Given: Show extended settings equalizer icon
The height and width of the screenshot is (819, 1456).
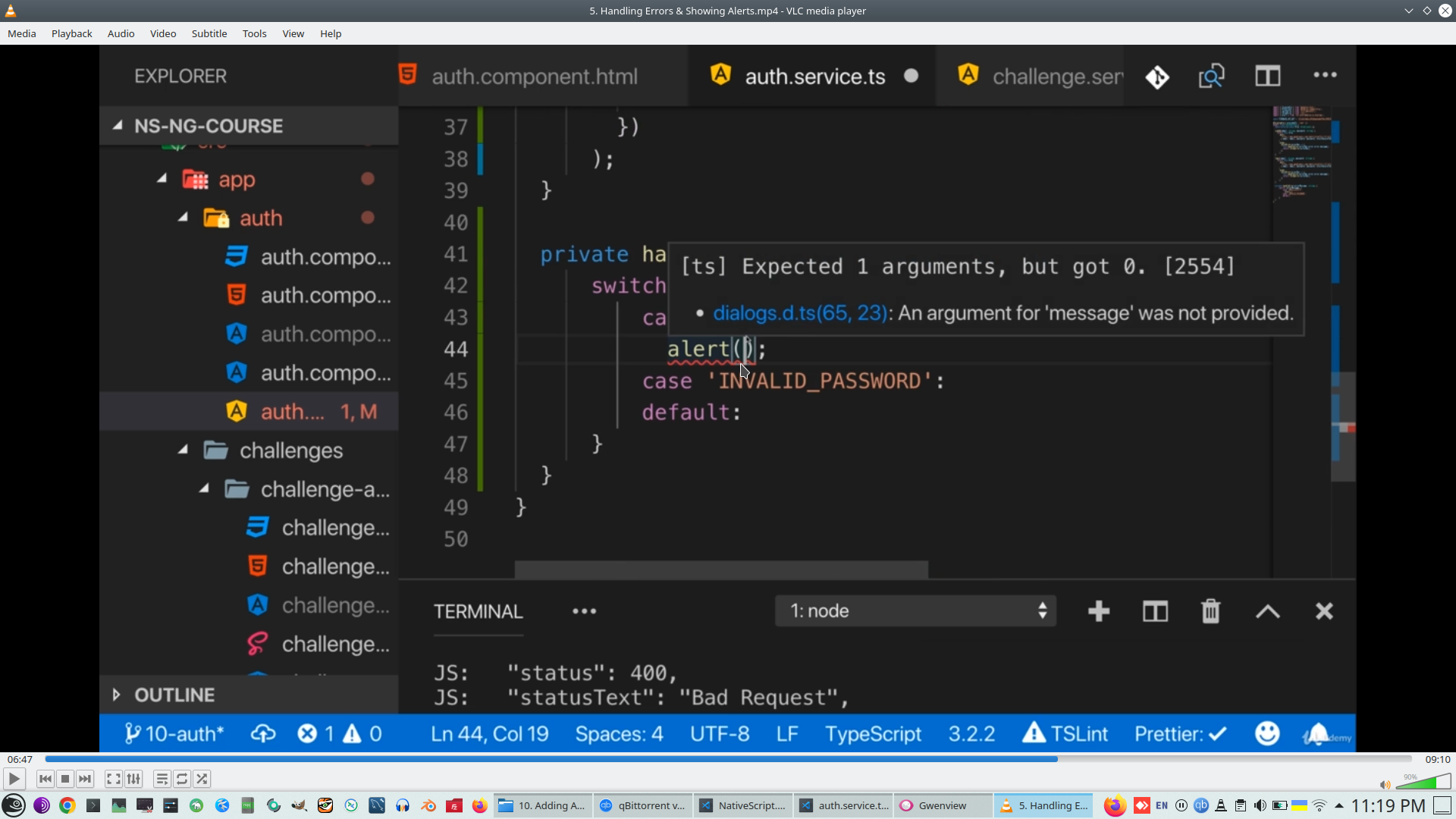Looking at the screenshot, I should [x=133, y=779].
